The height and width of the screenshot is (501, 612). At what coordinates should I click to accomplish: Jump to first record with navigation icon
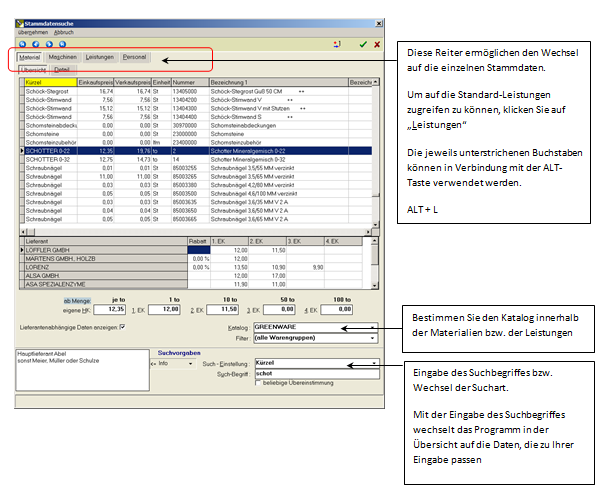[23, 44]
